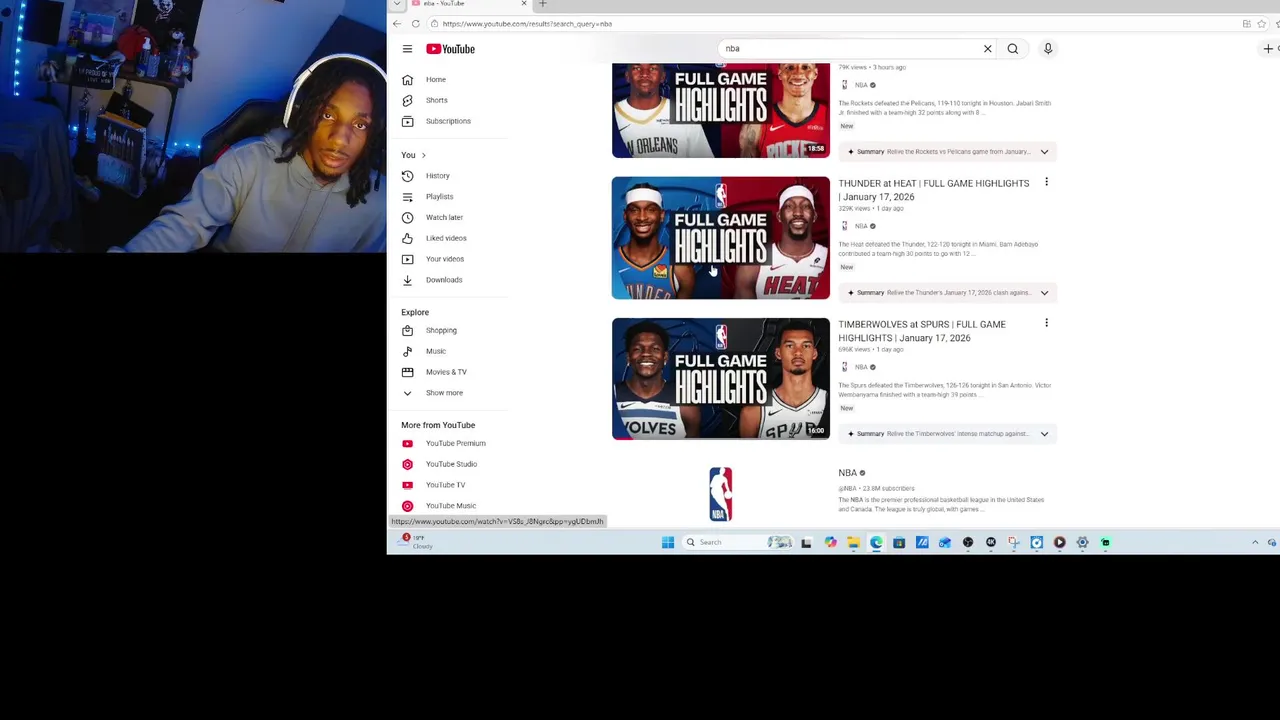
Task: Click the browser address bar URL
Action: [527, 23]
